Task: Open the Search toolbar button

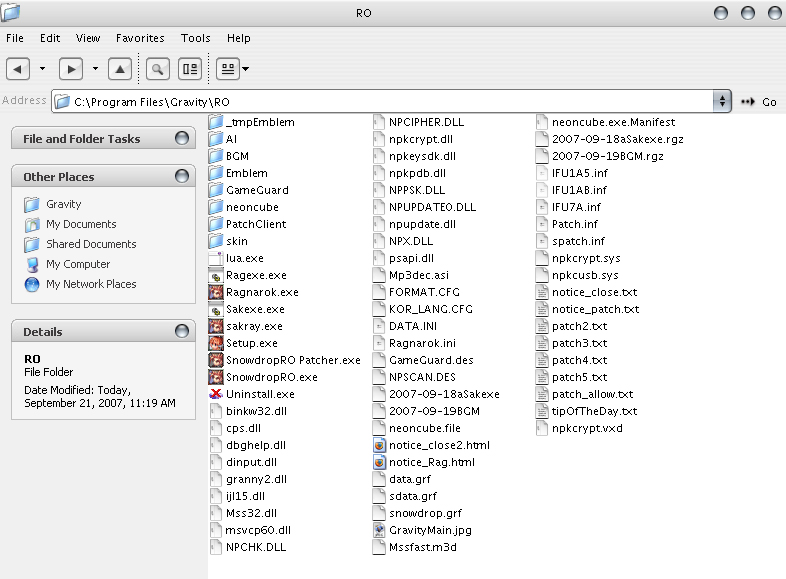Action: tap(157, 69)
